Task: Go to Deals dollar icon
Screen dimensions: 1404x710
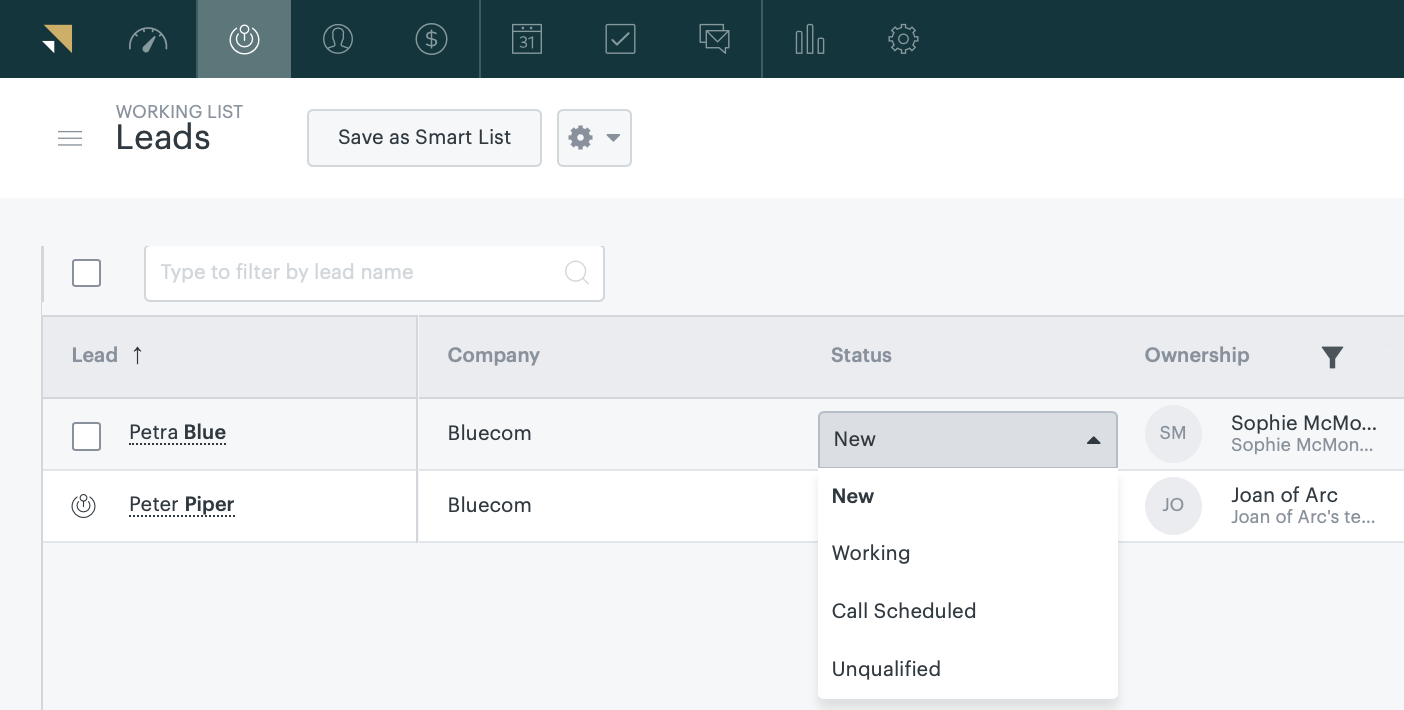Action: 431,39
